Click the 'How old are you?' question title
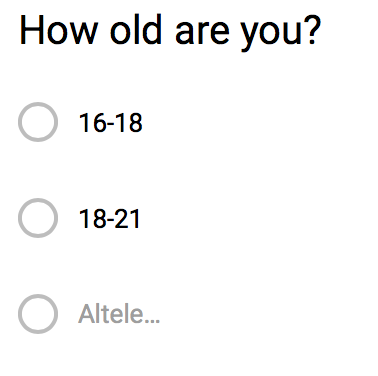The width and height of the screenshot is (378, 376). tap(170, 31)
